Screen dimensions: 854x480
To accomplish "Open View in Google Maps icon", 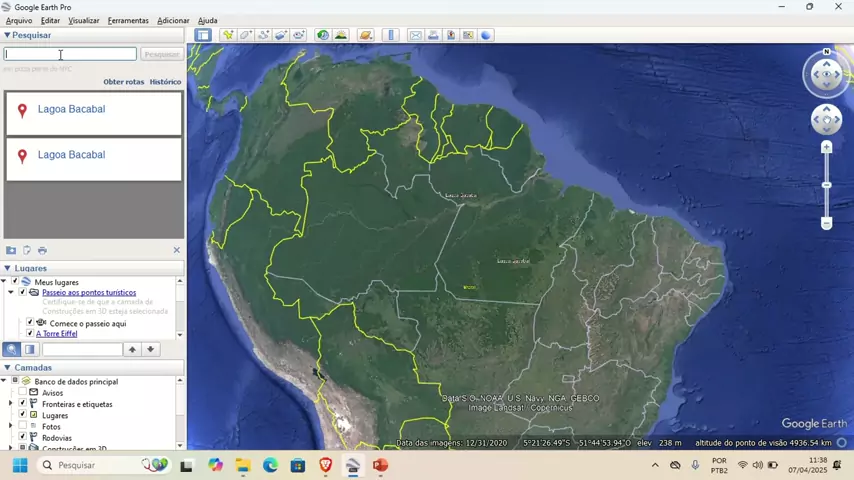I will [x=468, y=35].
